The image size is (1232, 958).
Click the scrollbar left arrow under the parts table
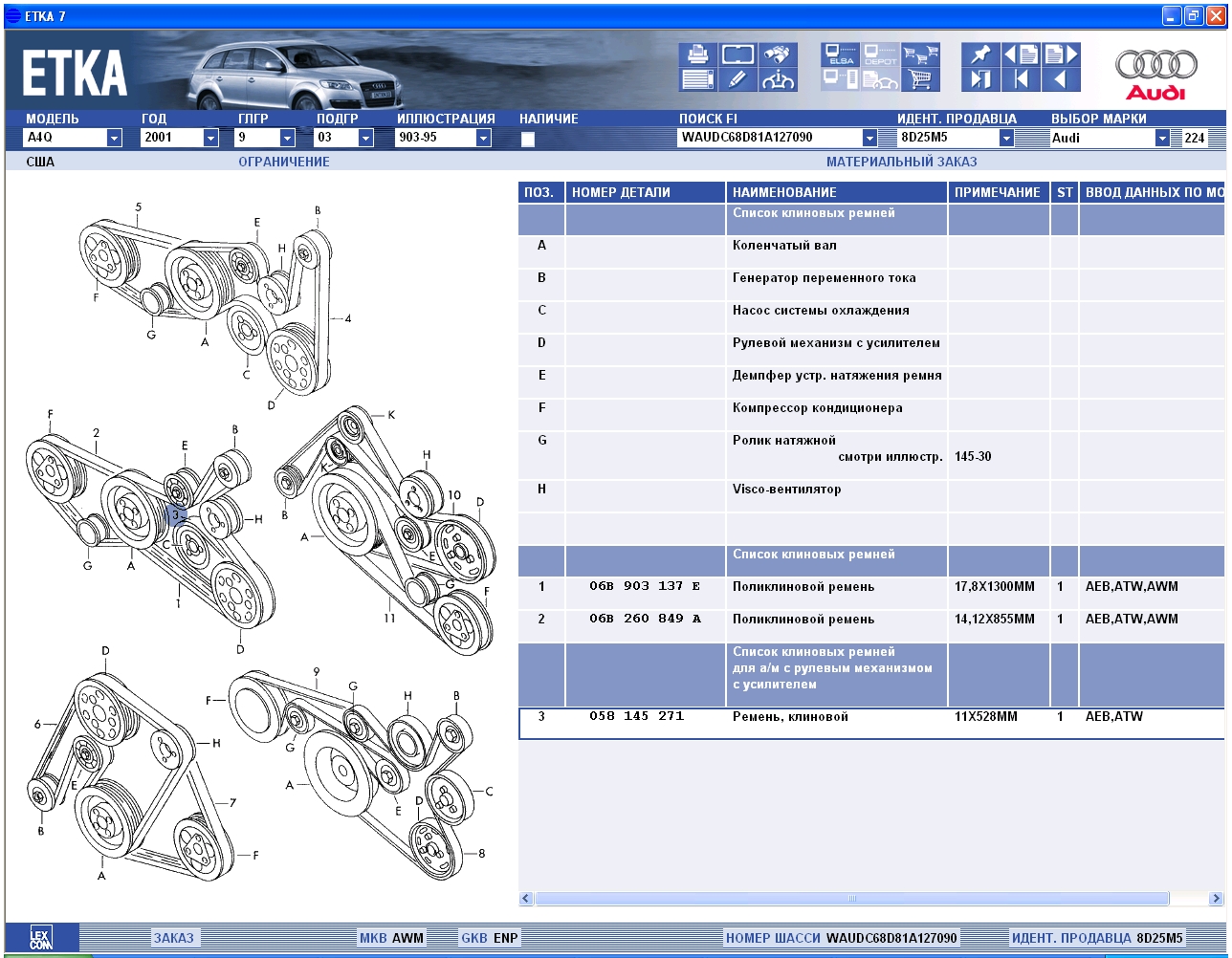(526, 899)
